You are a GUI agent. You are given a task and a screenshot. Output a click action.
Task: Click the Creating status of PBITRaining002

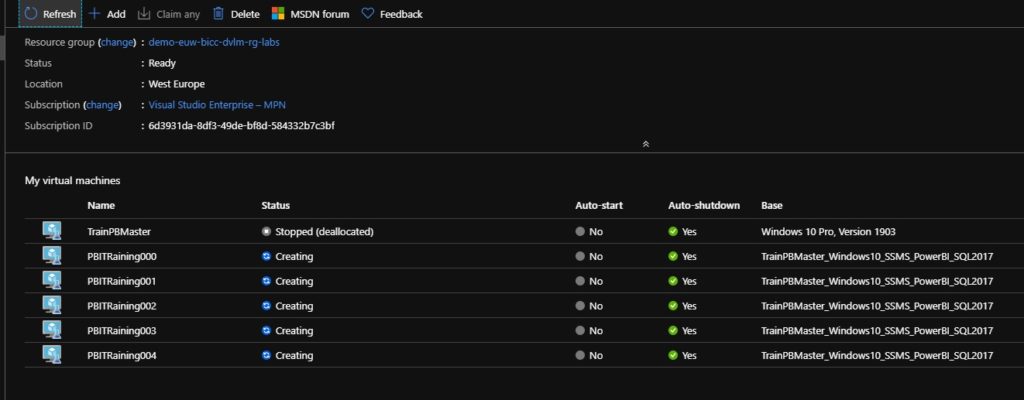(x=287, y=306)
